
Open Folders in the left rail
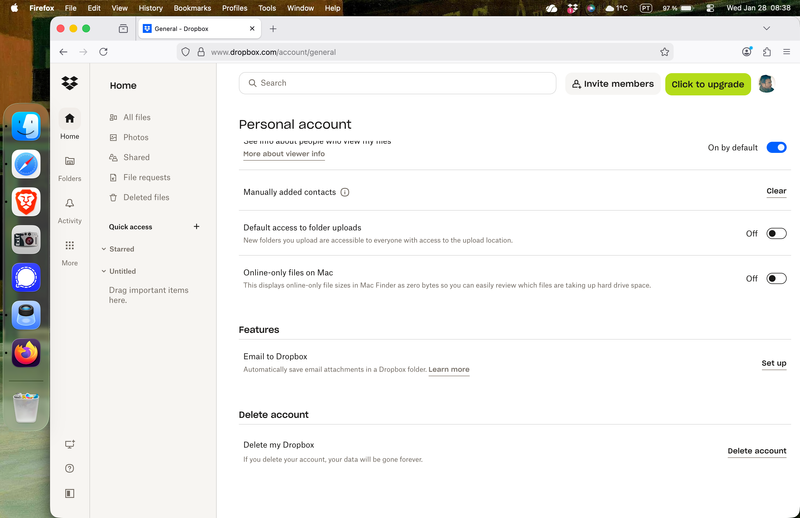click(69, 161)
